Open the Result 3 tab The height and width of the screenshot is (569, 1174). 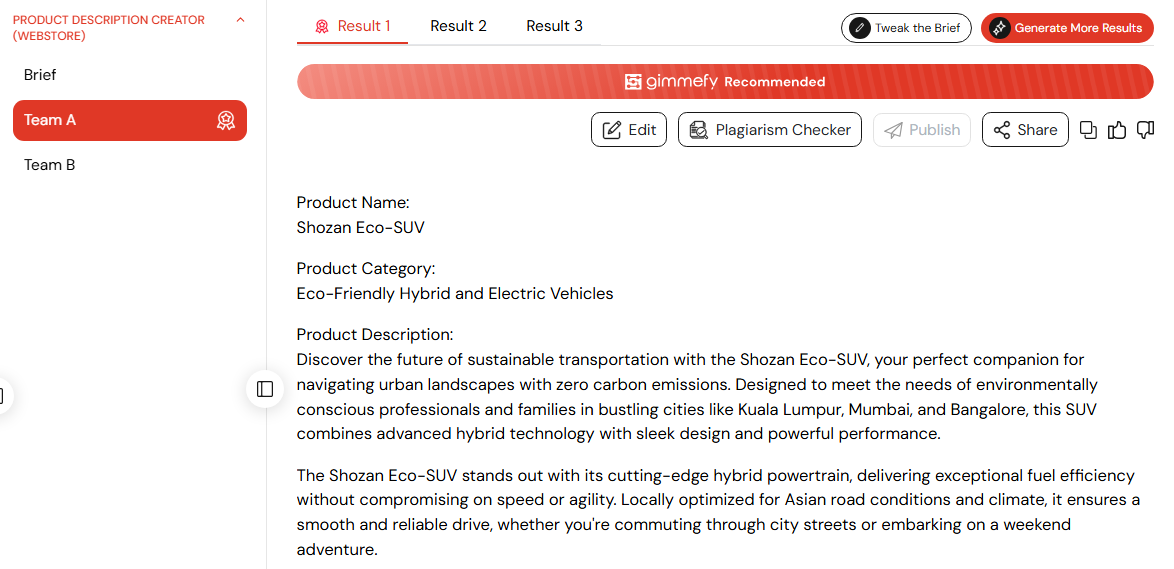[554, 26]
